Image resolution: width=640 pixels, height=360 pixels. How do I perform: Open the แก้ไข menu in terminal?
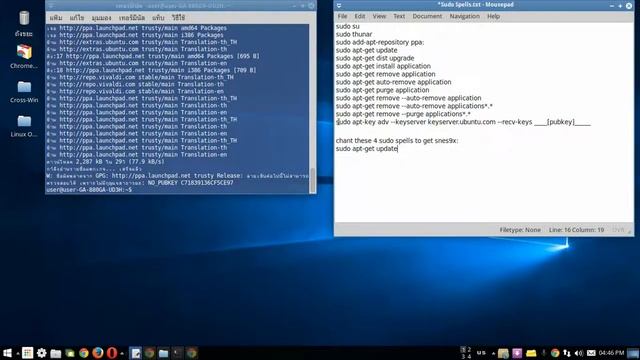click(77, 18)
